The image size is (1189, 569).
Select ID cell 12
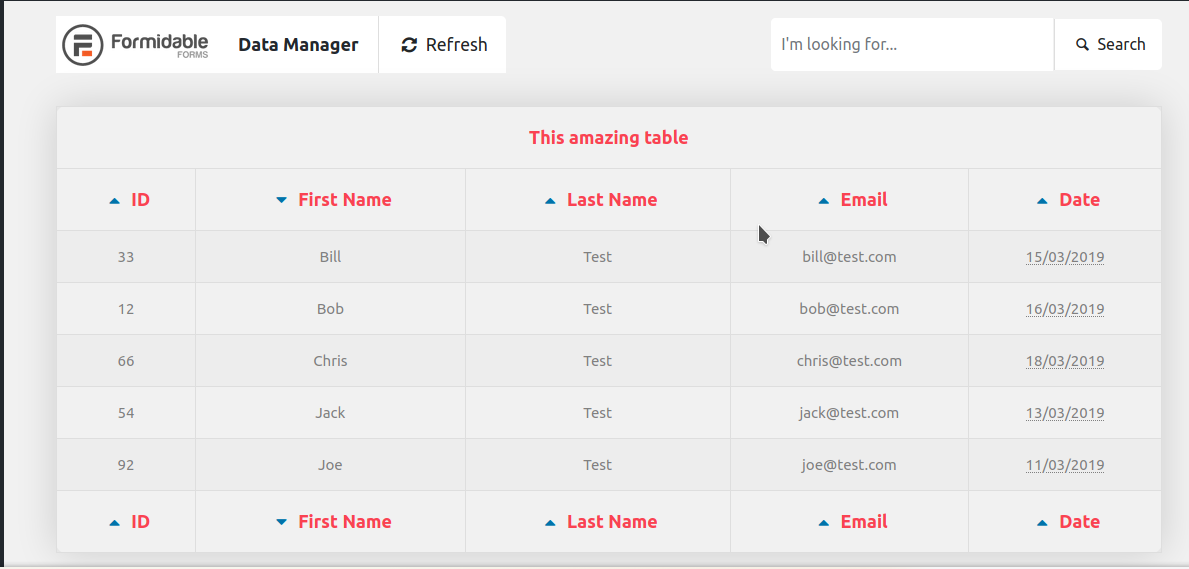tap(126, 309)
